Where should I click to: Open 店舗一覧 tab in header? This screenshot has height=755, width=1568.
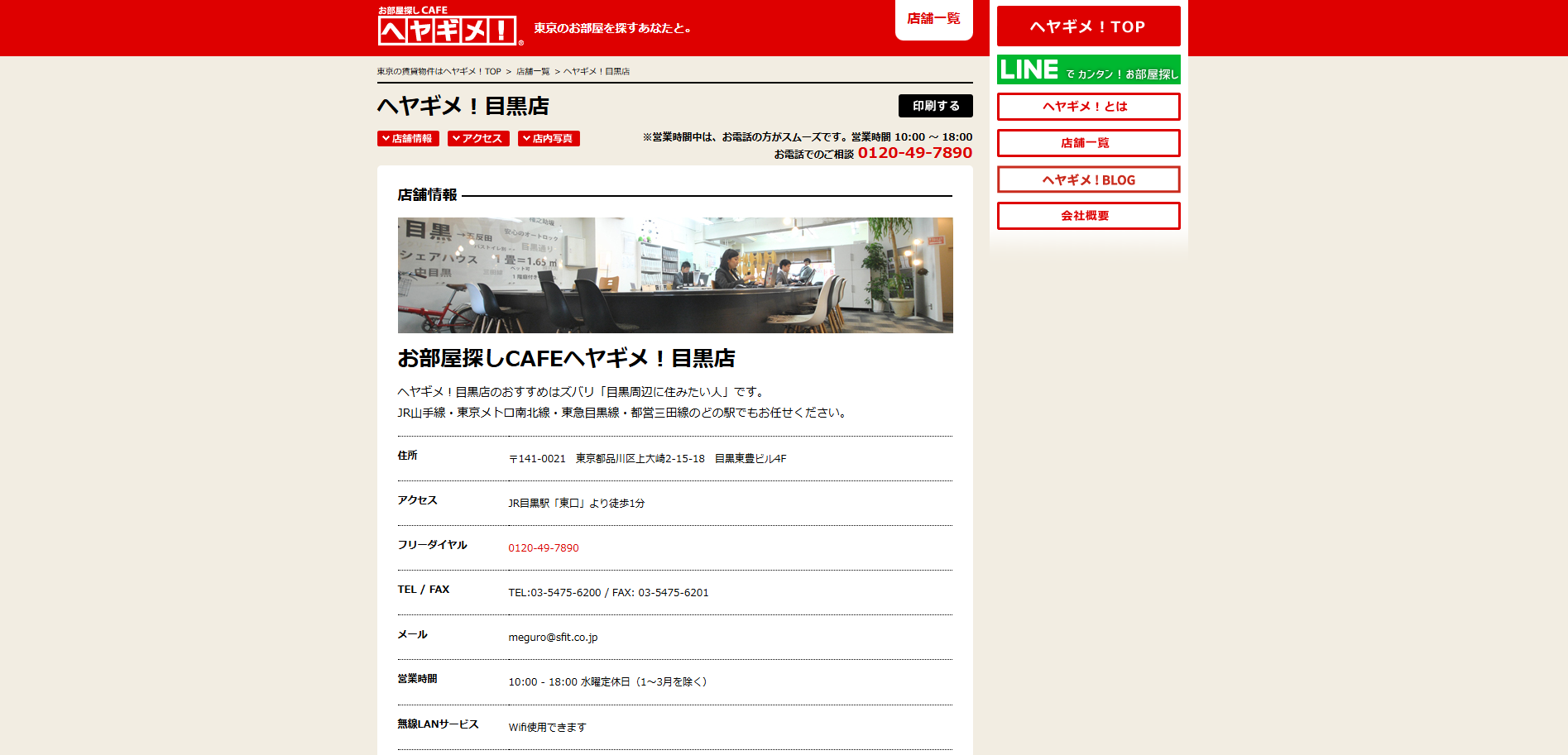933,19
